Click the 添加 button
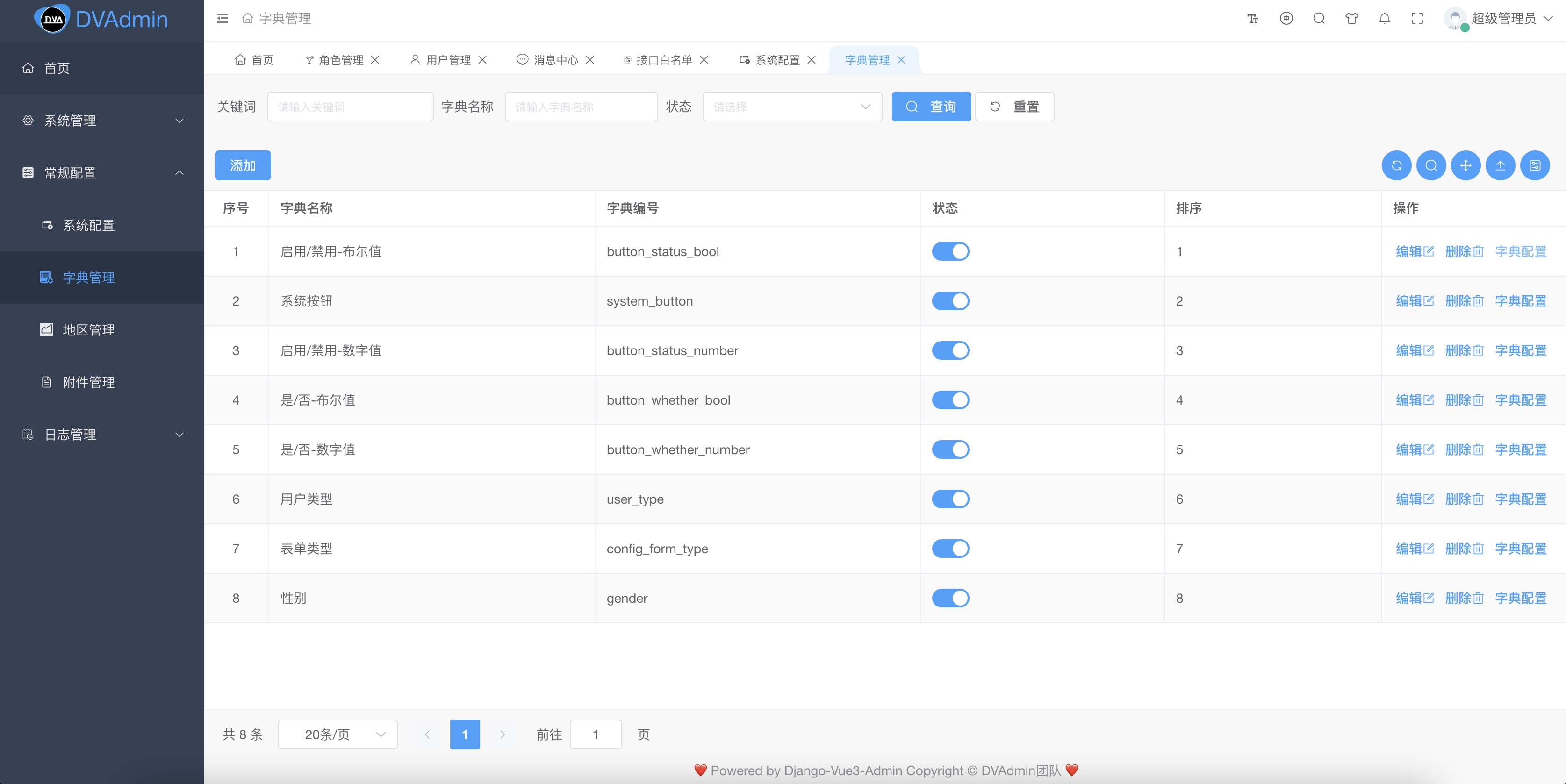 [x=243, y=165]
